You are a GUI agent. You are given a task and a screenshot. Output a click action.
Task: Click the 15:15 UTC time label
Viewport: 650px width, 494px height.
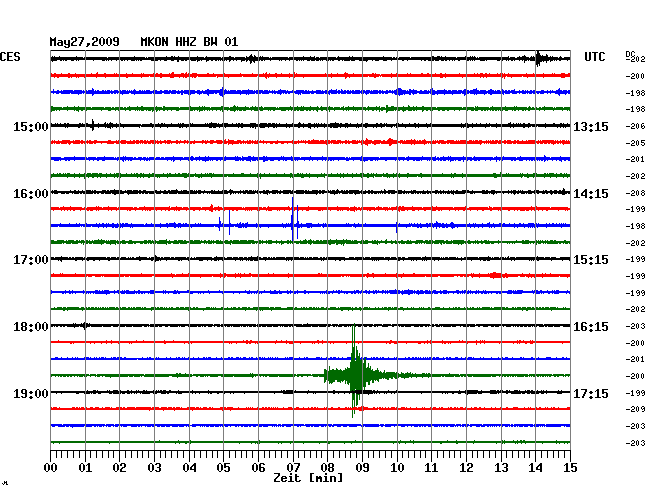591,260
